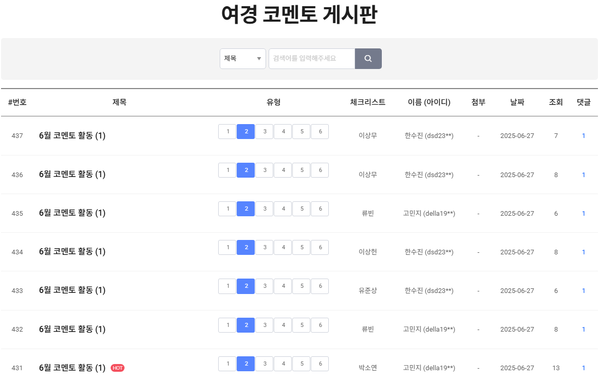This screenshot has height=380, width=600.
Task: Select type 3 in row 435
Action: click(x=264, y=209)
